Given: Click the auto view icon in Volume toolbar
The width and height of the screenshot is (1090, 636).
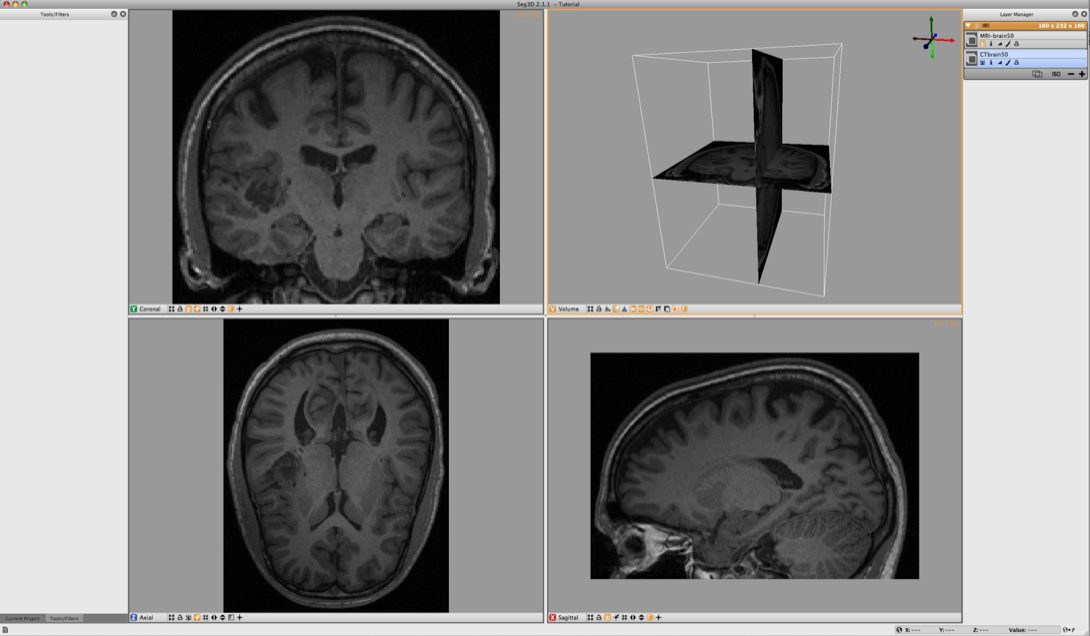Looking at the screenshot, I should (590, 309).
